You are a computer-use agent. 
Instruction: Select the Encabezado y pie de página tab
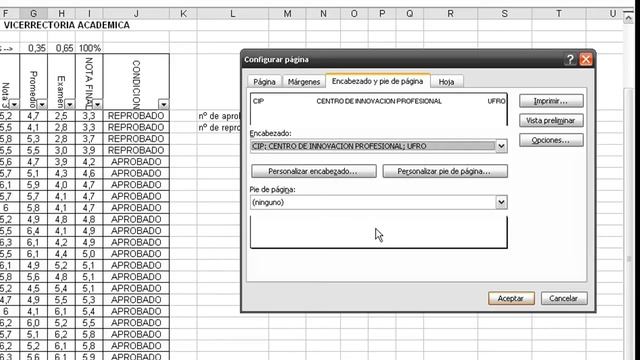(x=378, y=81)
